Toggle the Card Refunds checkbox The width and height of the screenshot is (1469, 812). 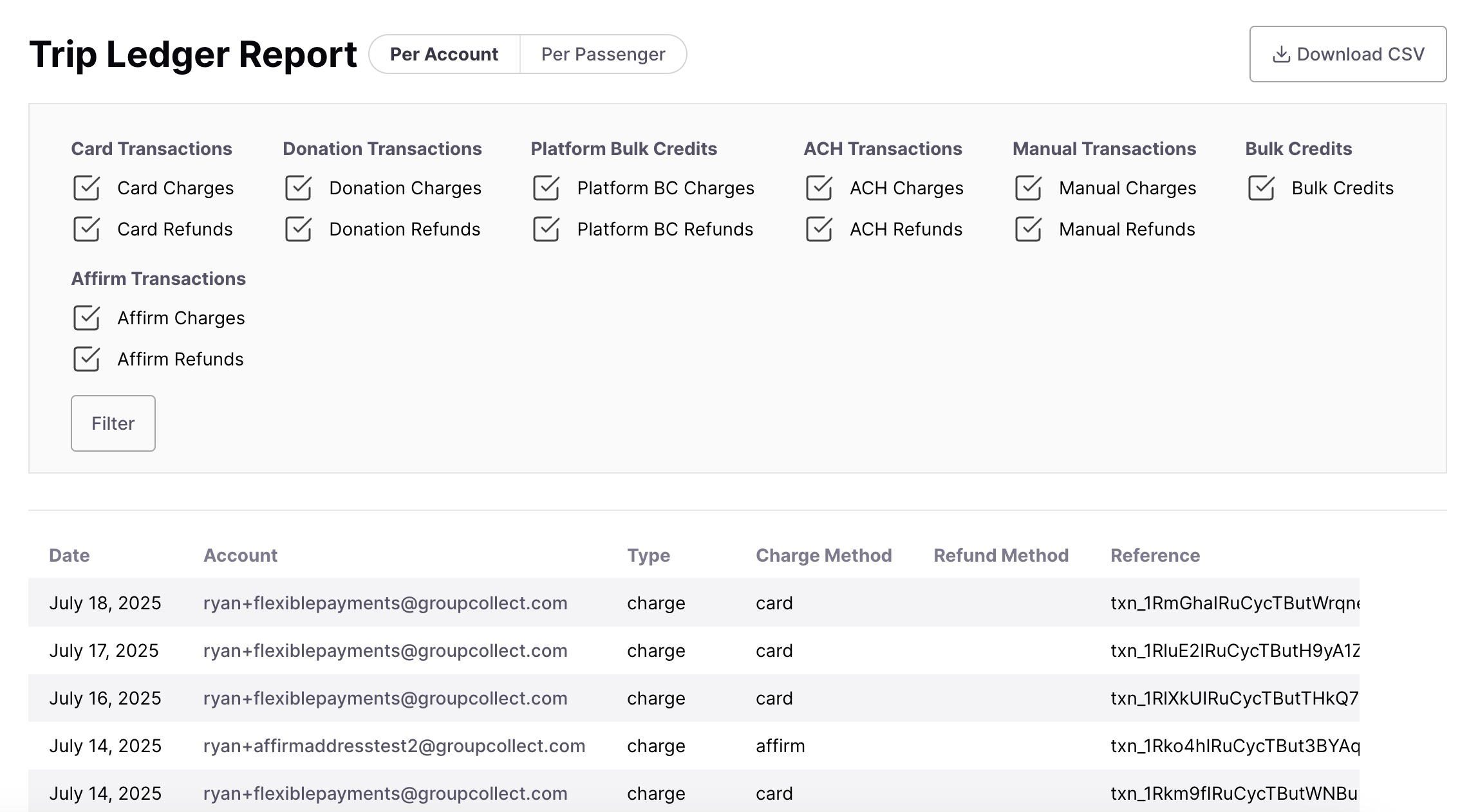coord(86,229)
